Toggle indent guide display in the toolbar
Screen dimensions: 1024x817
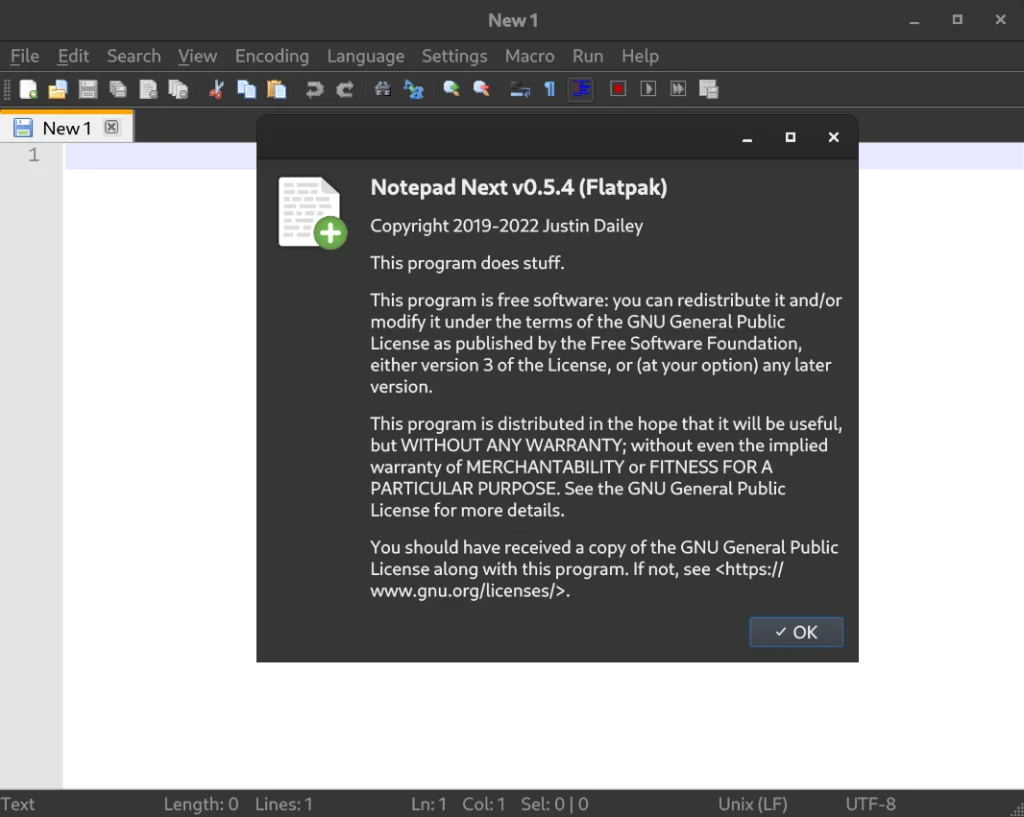[x=581, y=89]
